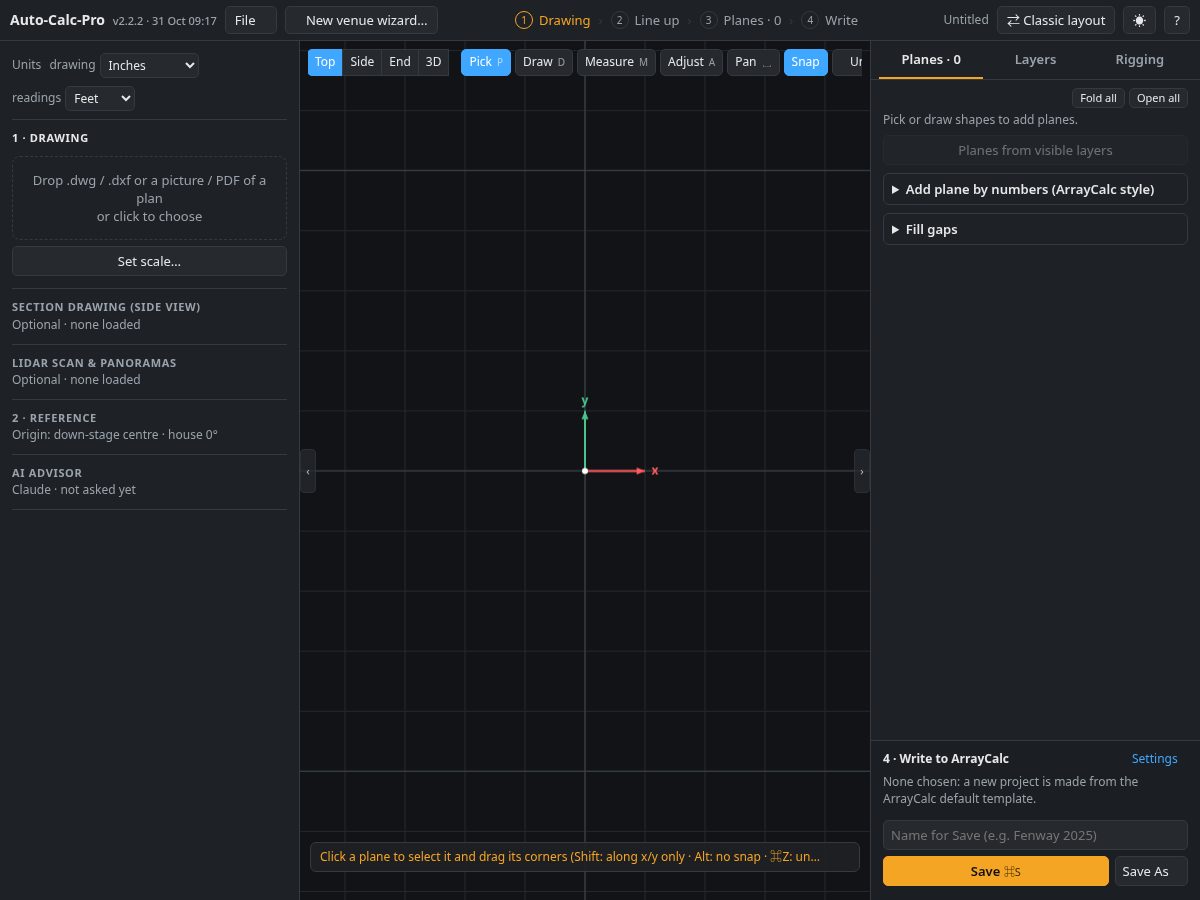Switch to Rigging tab
The height and width of the screenshot is (900, 1200).
(1139, 60)
